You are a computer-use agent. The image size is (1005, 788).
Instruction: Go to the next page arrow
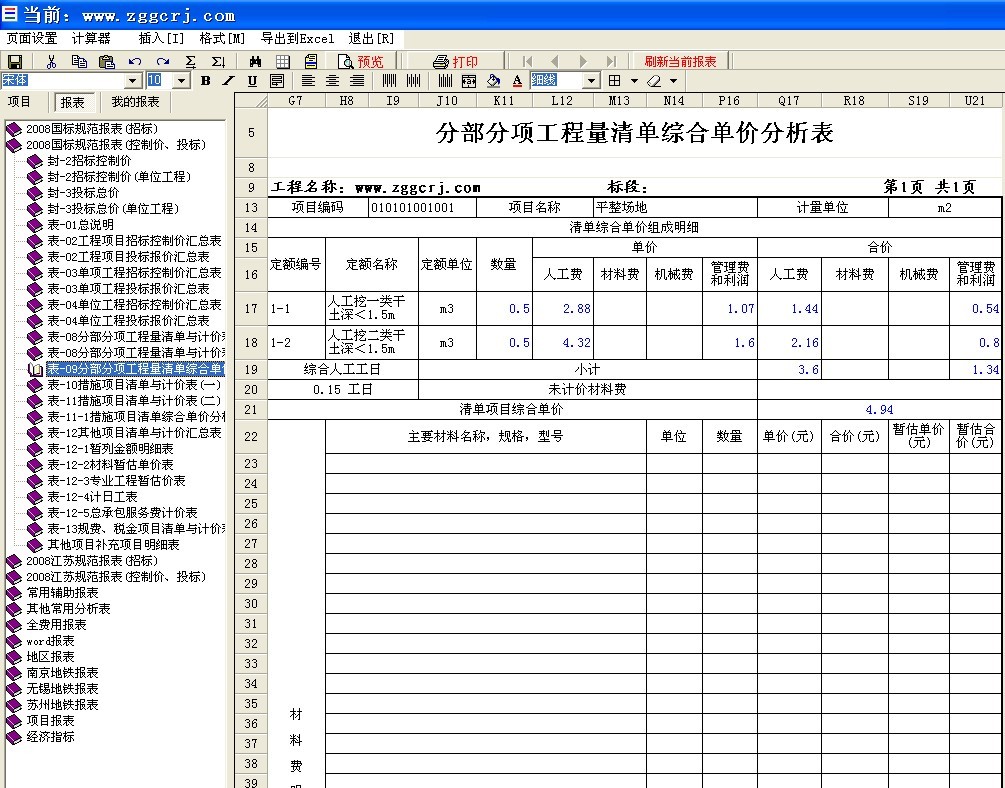[x=583, y=62]
